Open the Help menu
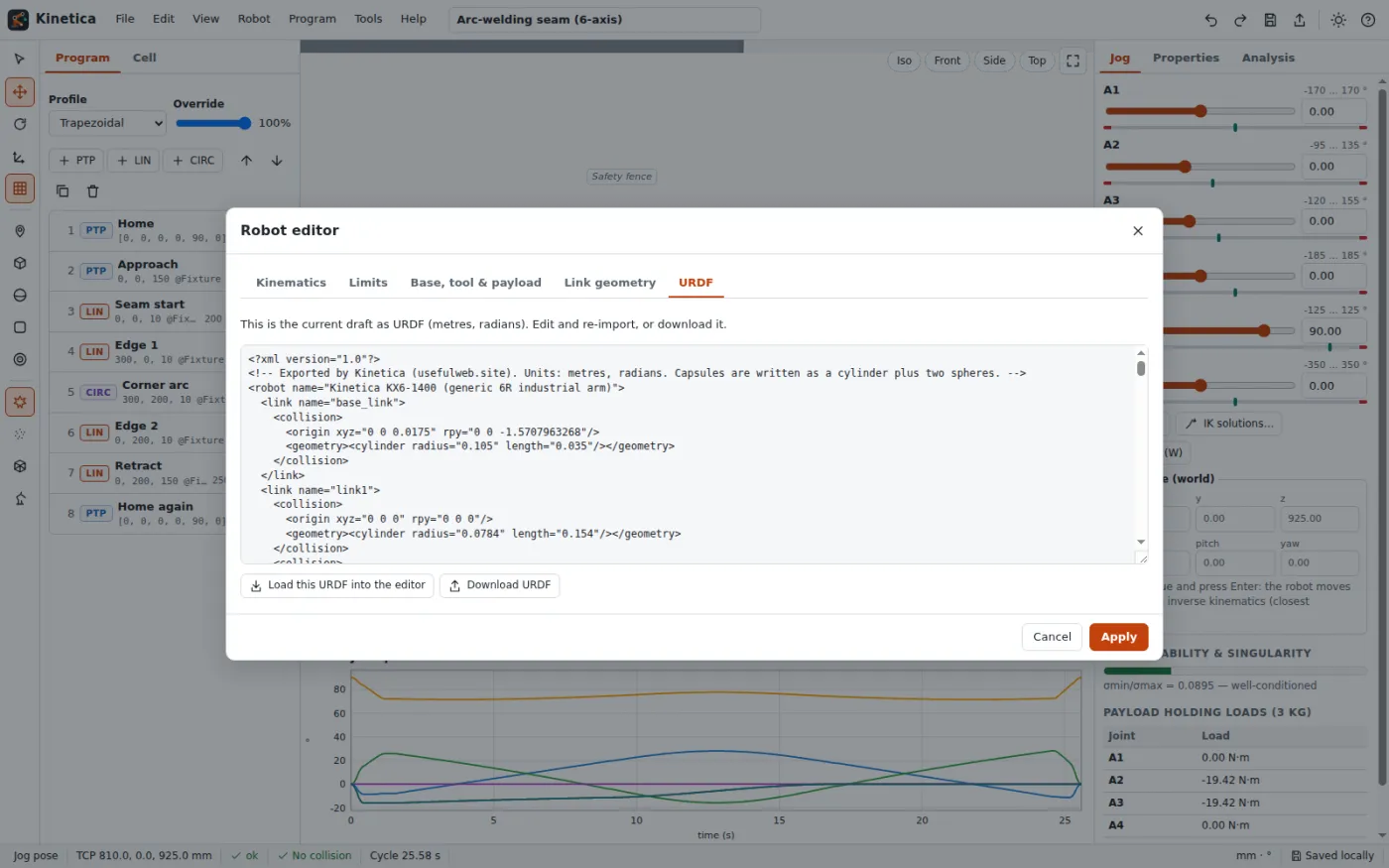 tap(414, 19)
